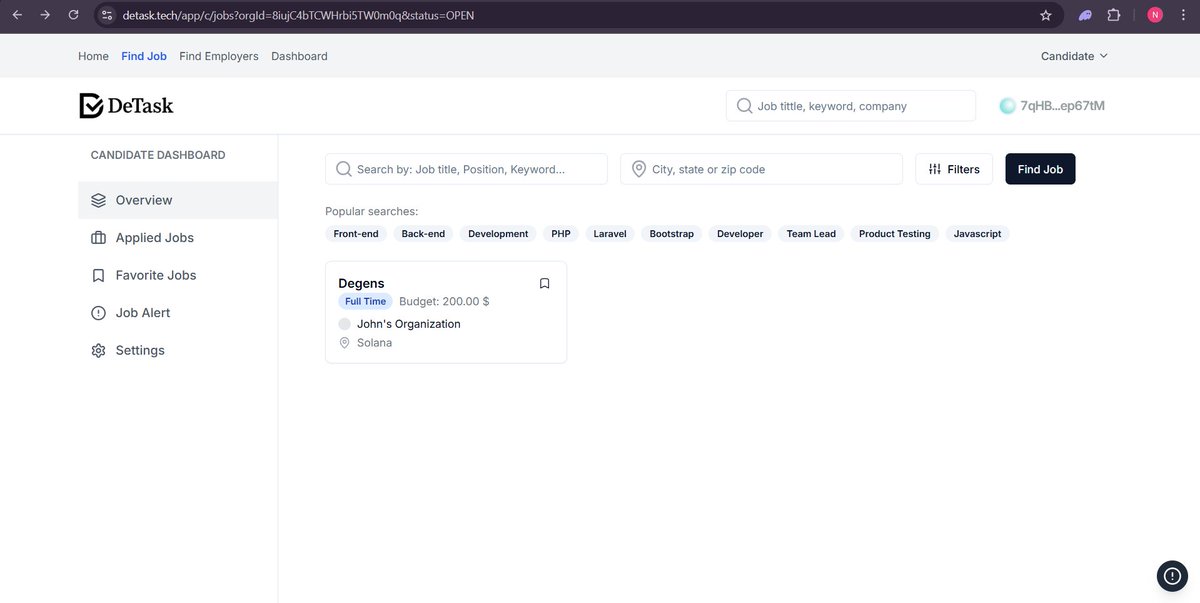Reload the page with the refresh icon

[x=73, y=15]
